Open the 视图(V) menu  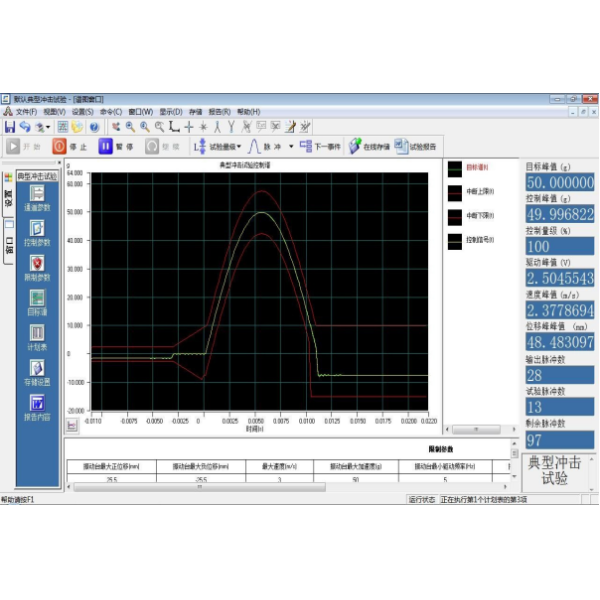click(54, 112)
